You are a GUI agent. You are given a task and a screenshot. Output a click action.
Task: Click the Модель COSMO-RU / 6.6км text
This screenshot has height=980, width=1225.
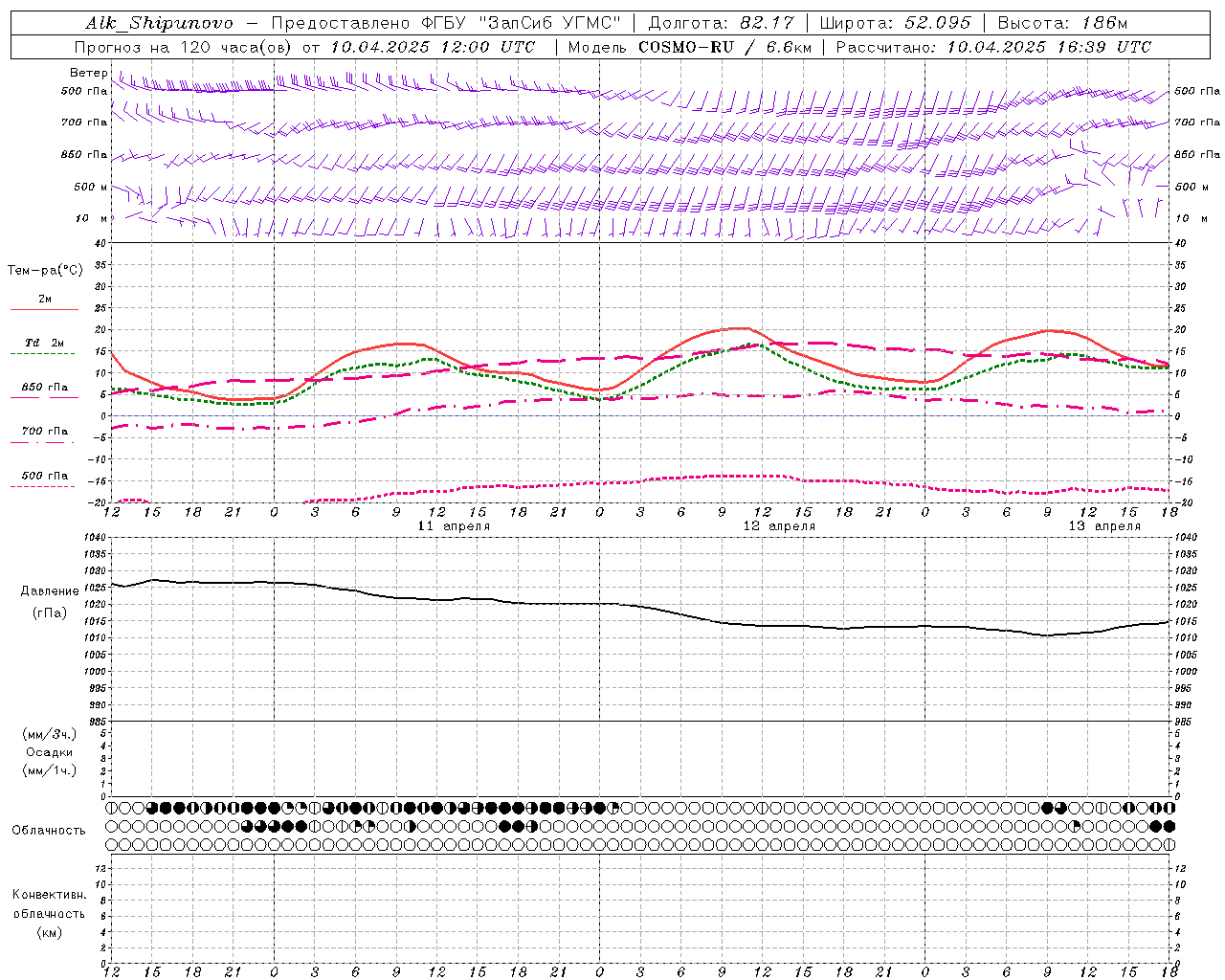(690, 47)
